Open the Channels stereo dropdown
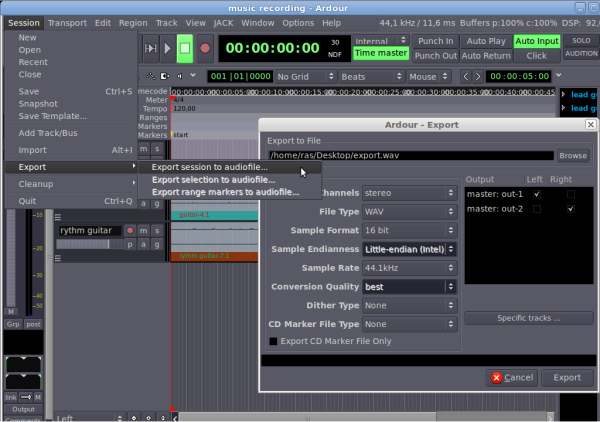Screen dimensions: 600x422 tap(409, 193)
